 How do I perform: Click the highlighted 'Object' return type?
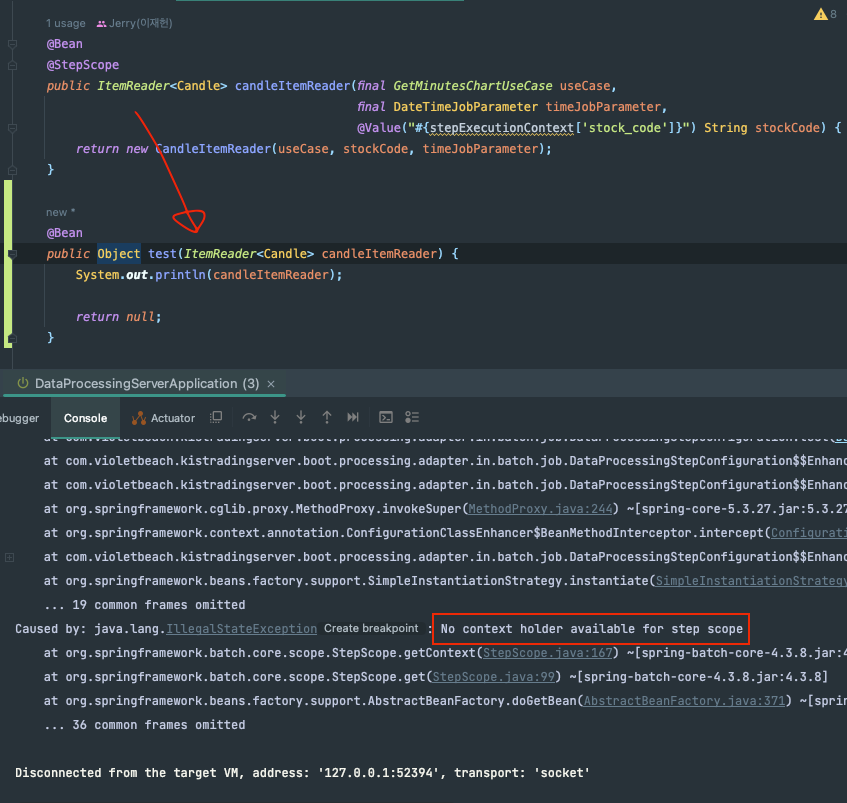[119, 254]
